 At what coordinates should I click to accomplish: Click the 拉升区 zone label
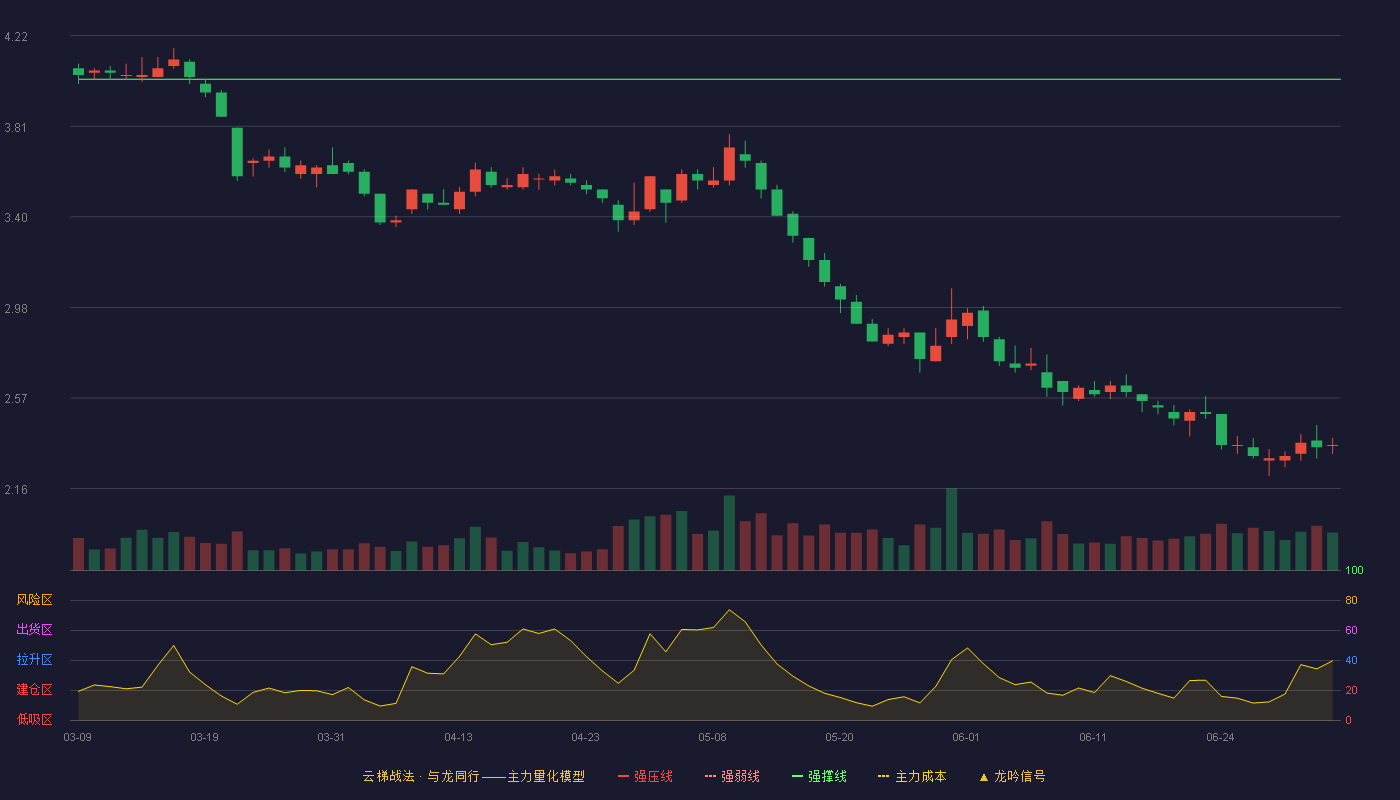coord(34,660)
